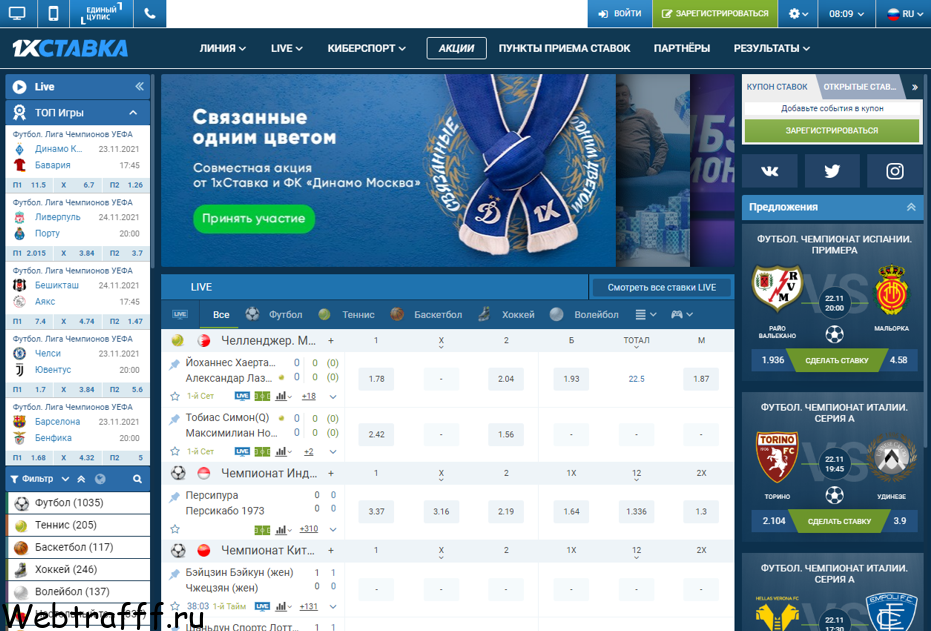
Task: Open Баскетбол (117) sports category
Action: coord(78,547)
